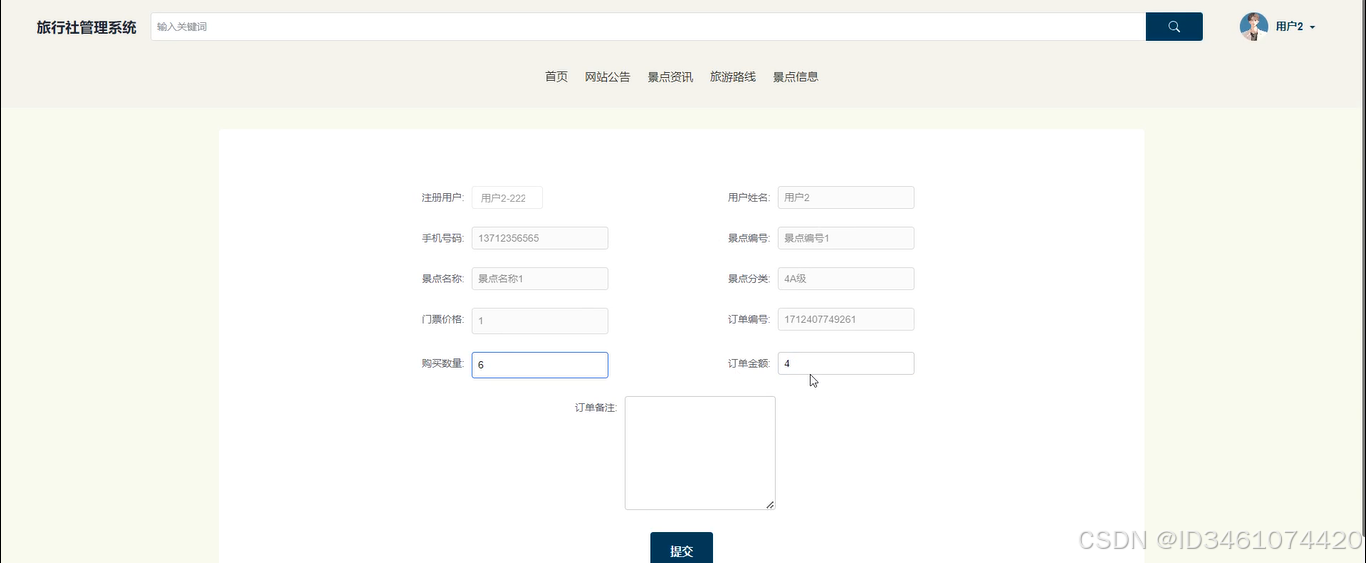
Task: Submit the order with 提交 button
Action: (681, 549)
